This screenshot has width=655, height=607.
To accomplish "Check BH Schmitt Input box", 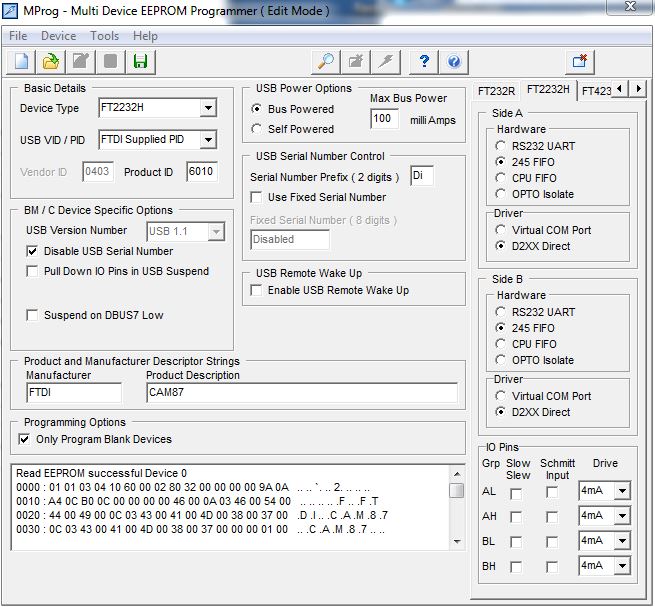I will 552,567.
